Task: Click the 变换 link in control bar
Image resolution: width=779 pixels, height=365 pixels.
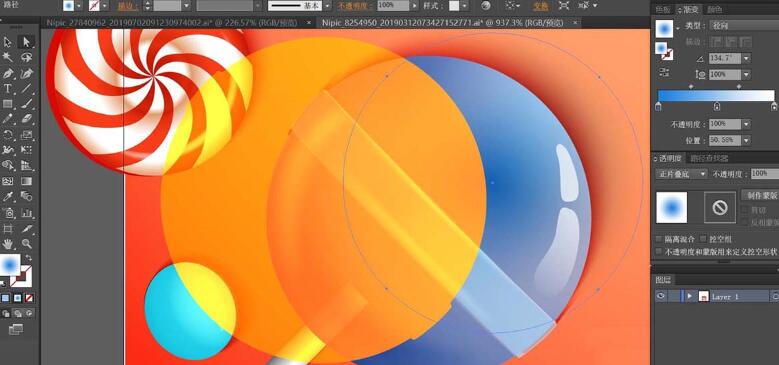Action: click(541, 6)
